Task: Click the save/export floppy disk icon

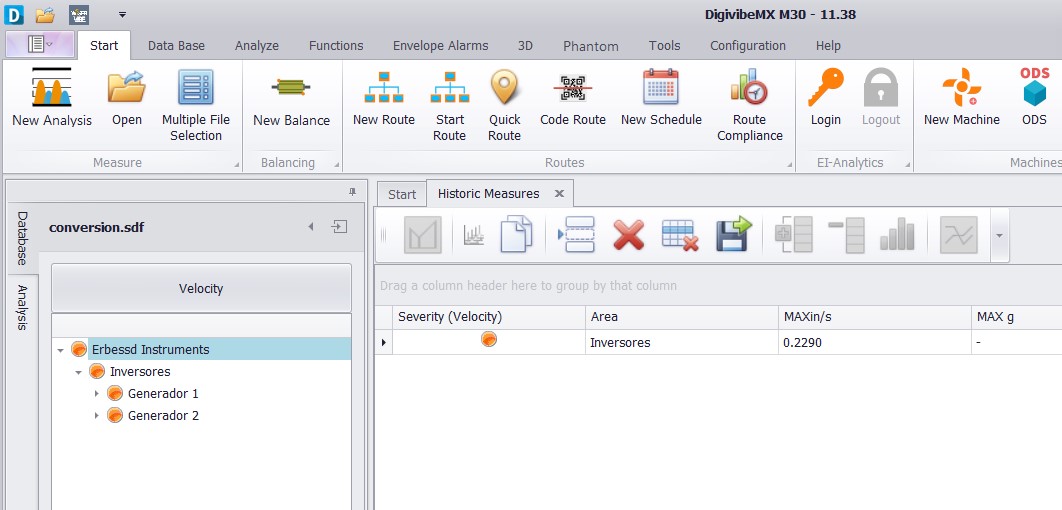Action: (734, 235)
